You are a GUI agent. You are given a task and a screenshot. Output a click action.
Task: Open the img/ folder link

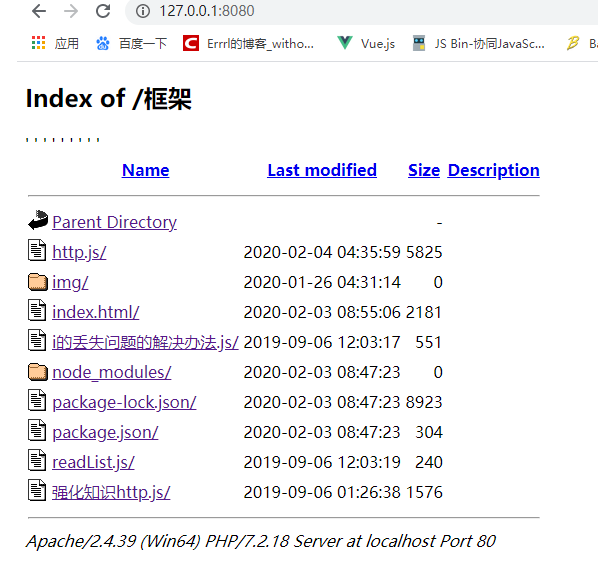[x=70, y=282]
